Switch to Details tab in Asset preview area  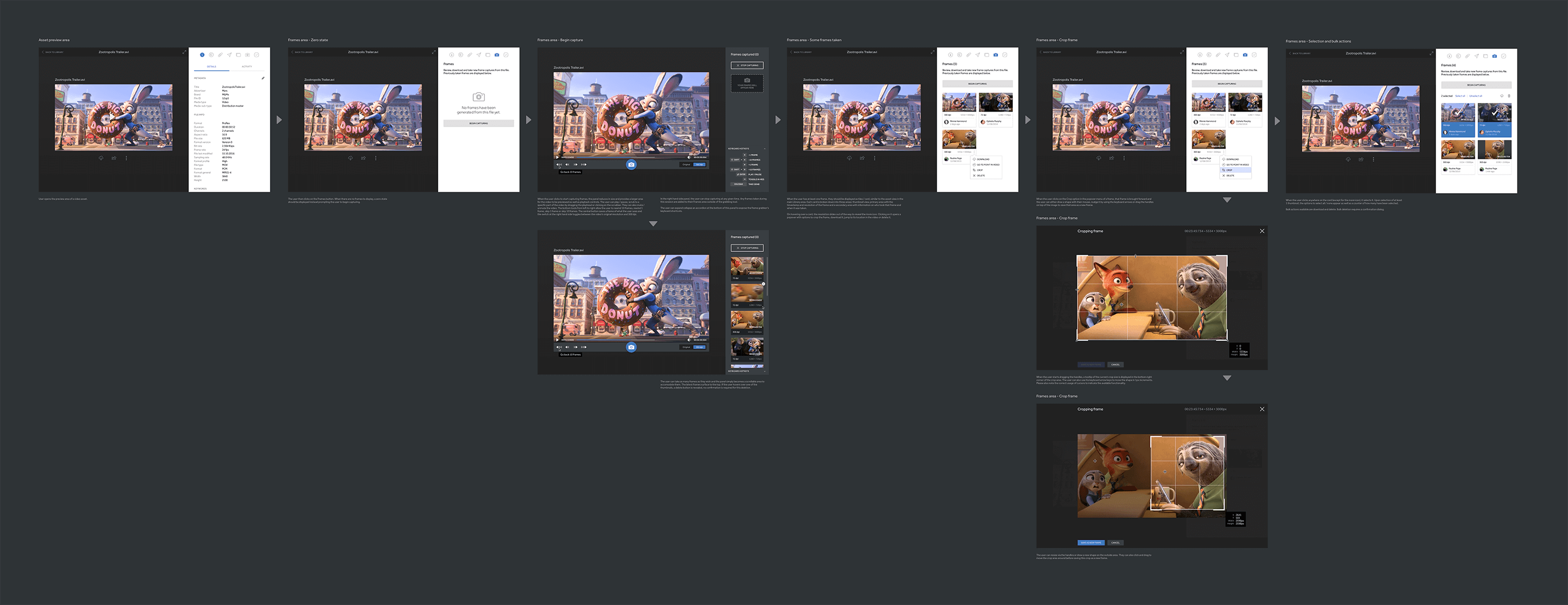[x=212, y=67]
